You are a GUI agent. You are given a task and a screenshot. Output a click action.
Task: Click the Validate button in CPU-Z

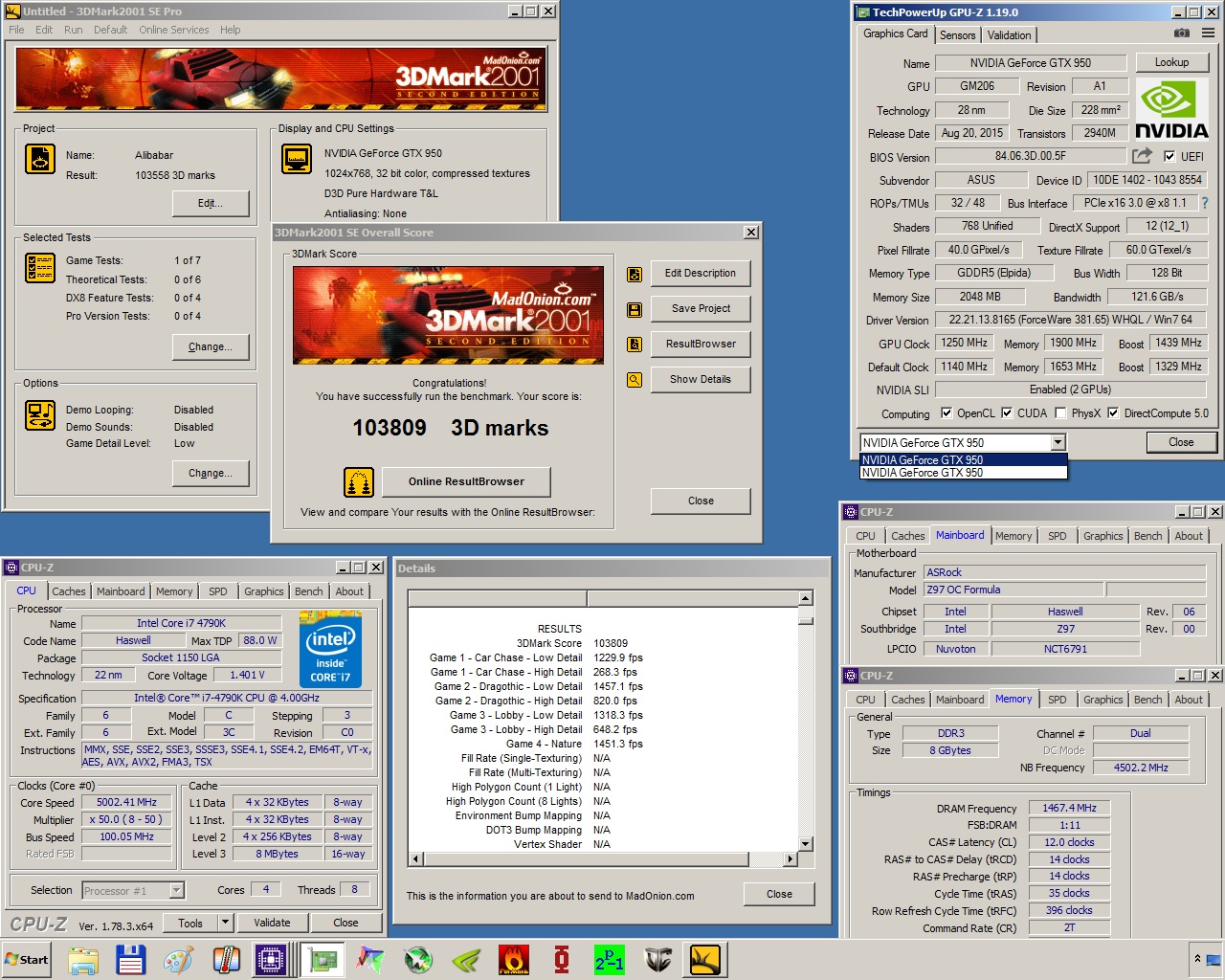272,923
